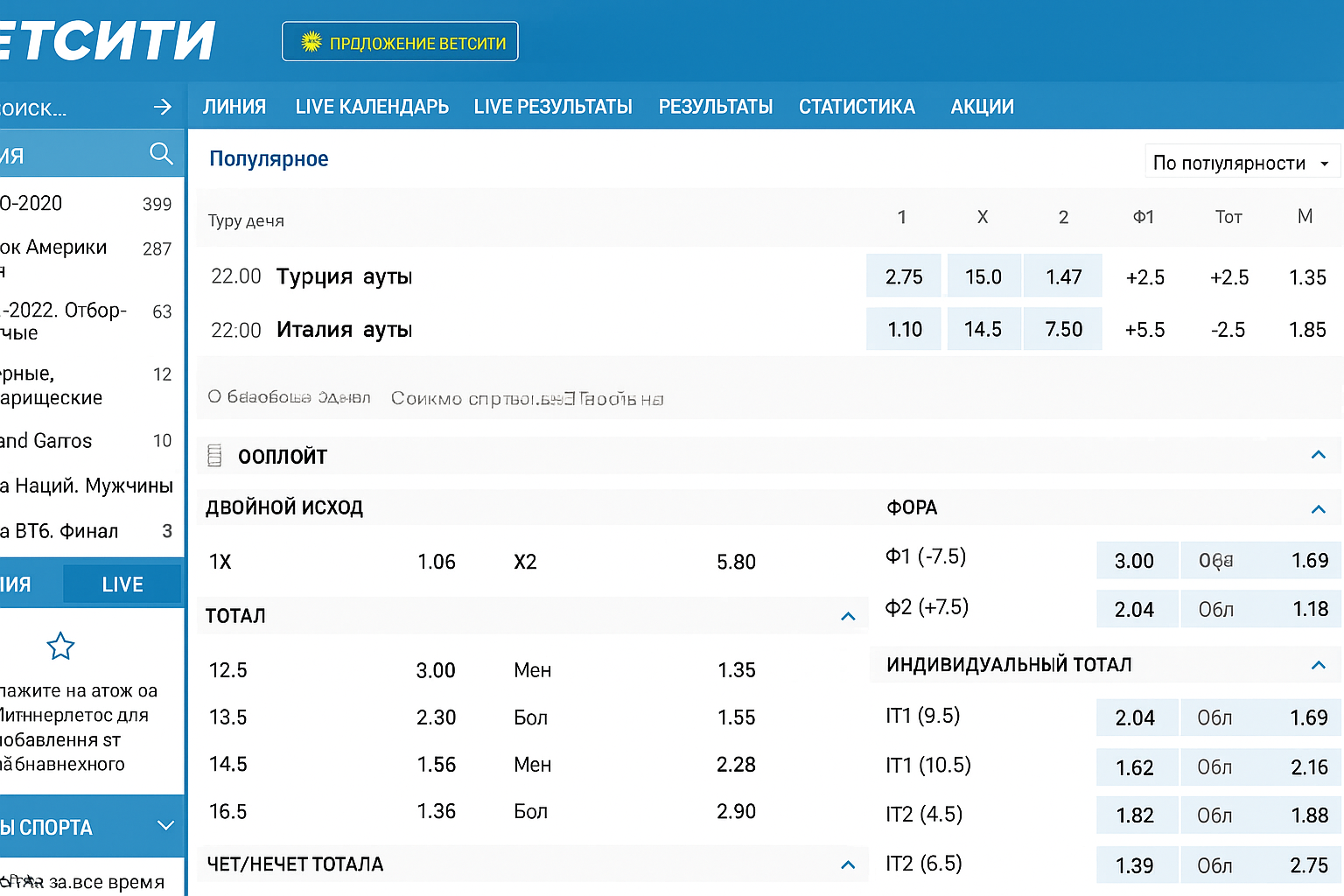Click the star favorites icon
Screen dimensions: 1344x896
60,647
